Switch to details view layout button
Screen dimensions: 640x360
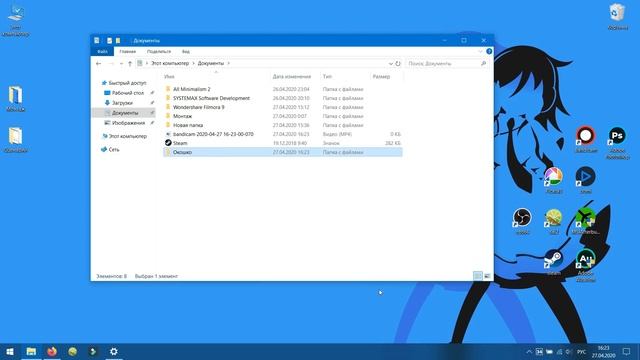click(478, 276)
